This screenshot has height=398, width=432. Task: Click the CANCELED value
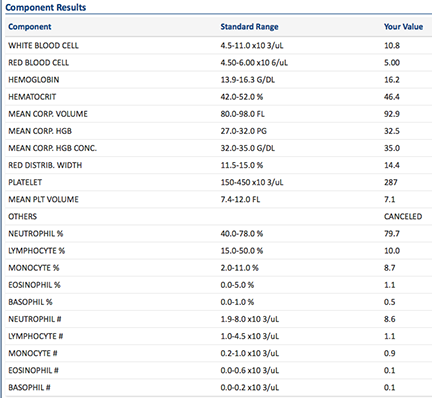[403, 217]
